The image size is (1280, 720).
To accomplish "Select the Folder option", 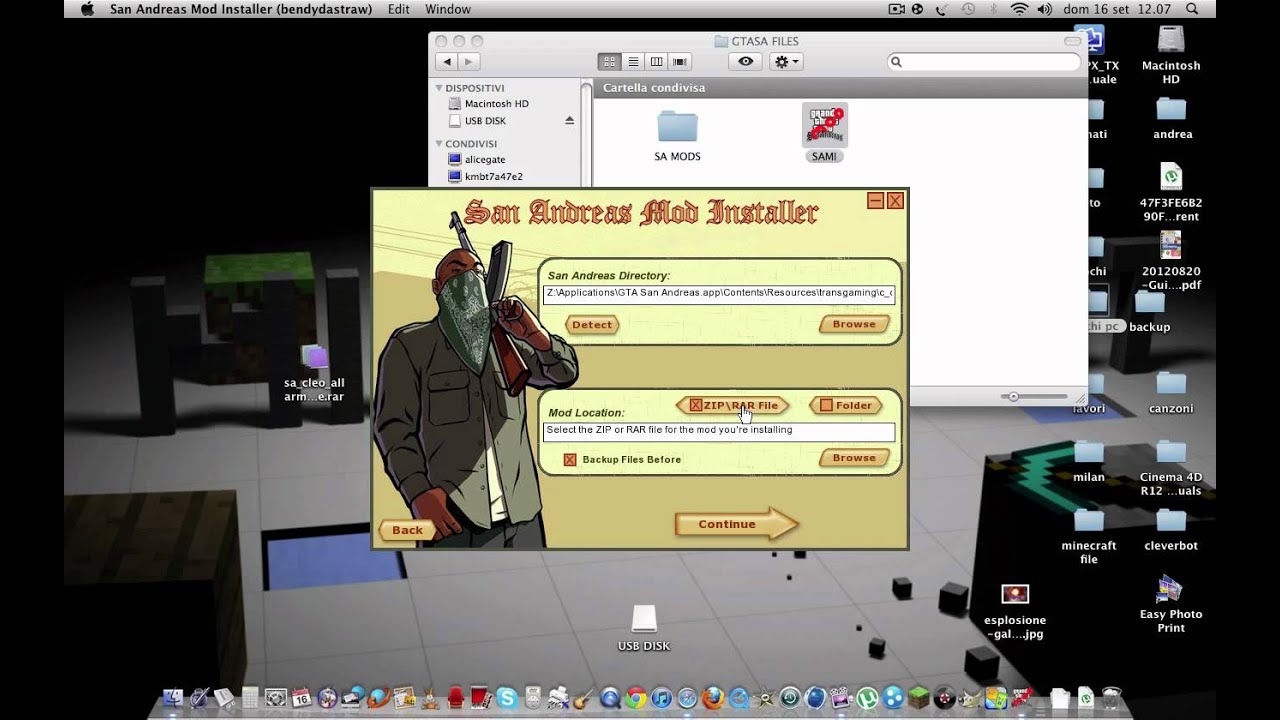I will click(x=846, y=405).
